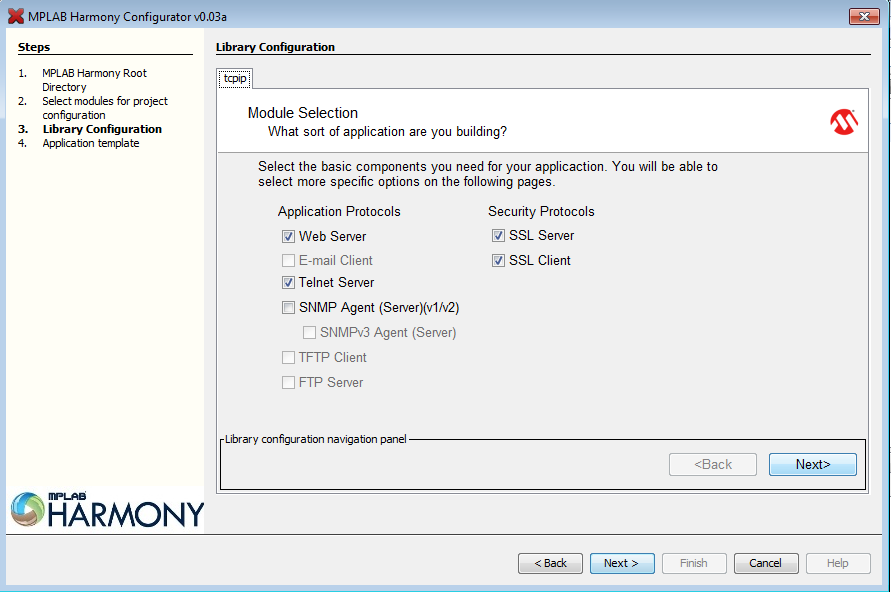Open Help for the wizard
Screen dimensions: 891x592
(838, 563)
